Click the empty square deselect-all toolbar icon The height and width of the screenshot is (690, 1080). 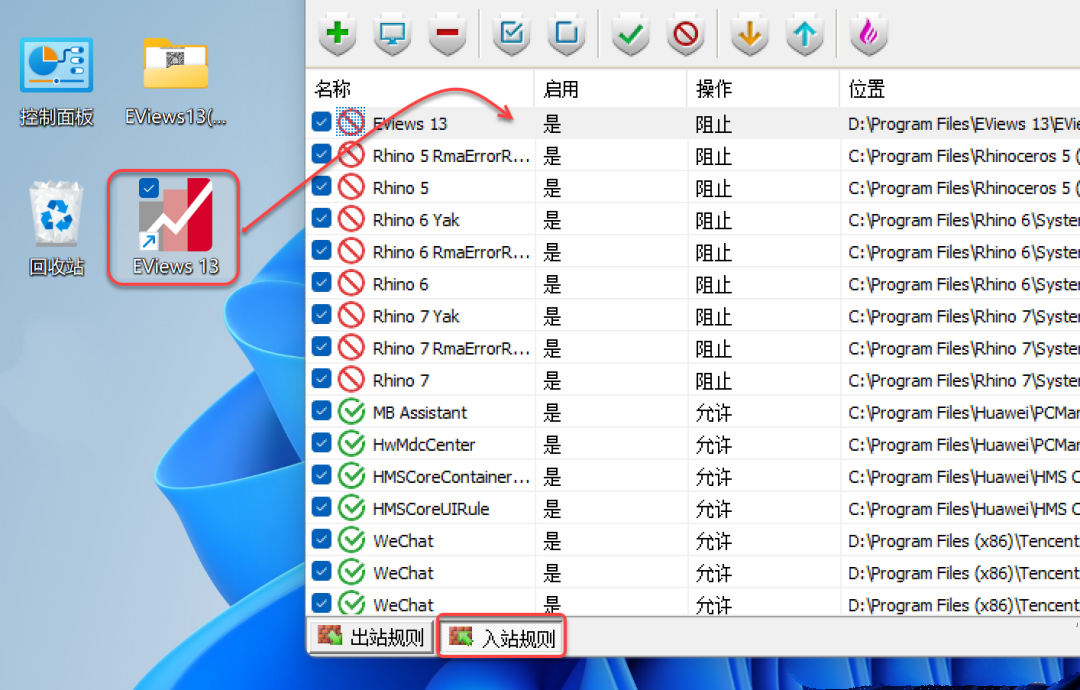[567, 34]
